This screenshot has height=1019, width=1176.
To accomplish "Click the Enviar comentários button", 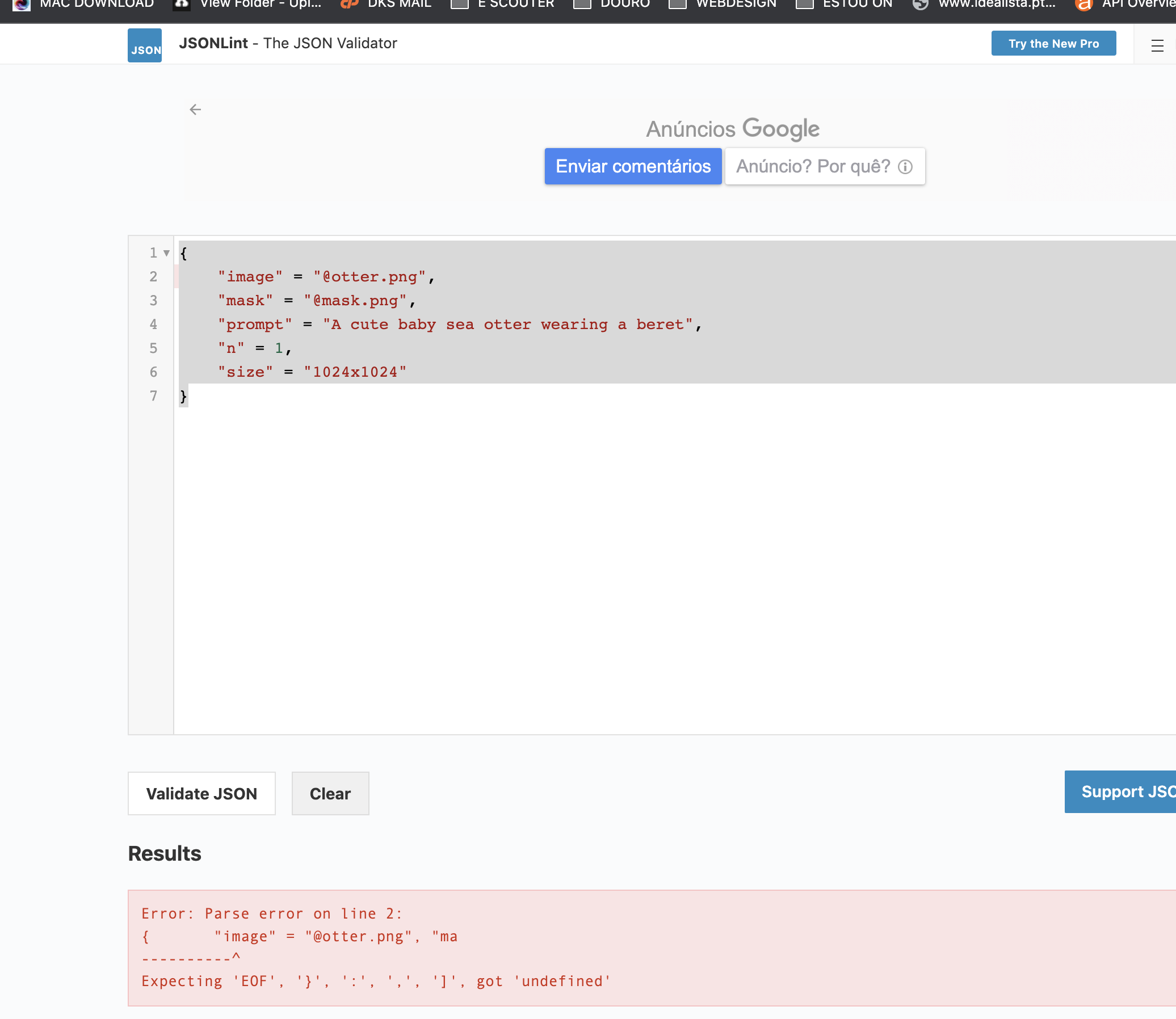I will (x=633, y=166).
